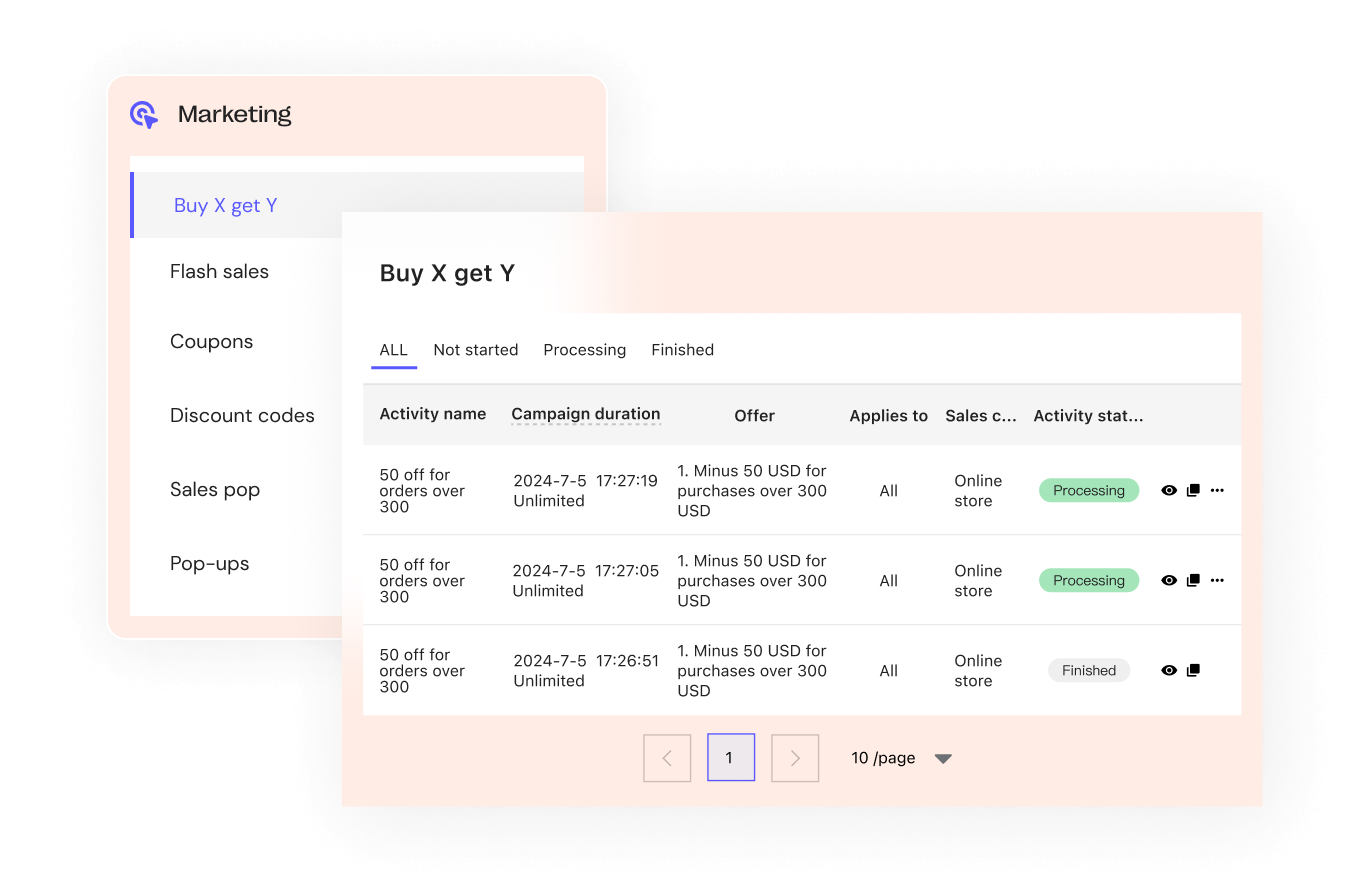The height and width of the screenshot is (895, 1370).
Task: Open more options for the first campaign
Action: coord(1217,491)
